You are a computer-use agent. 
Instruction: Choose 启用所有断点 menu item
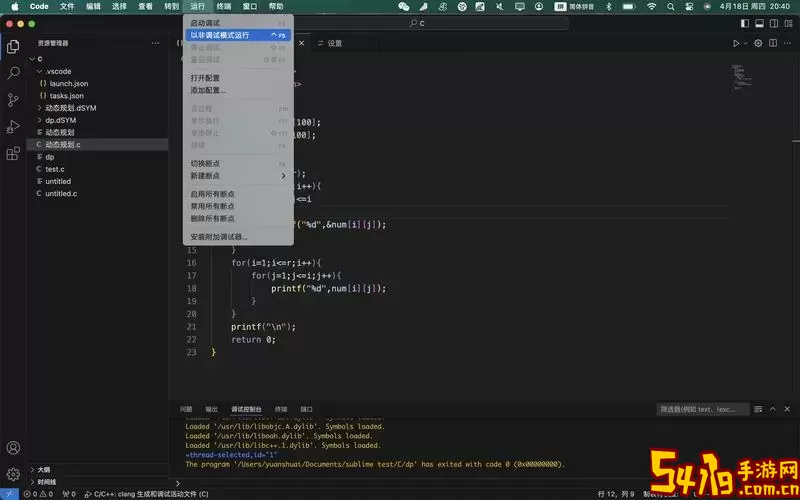238,194
